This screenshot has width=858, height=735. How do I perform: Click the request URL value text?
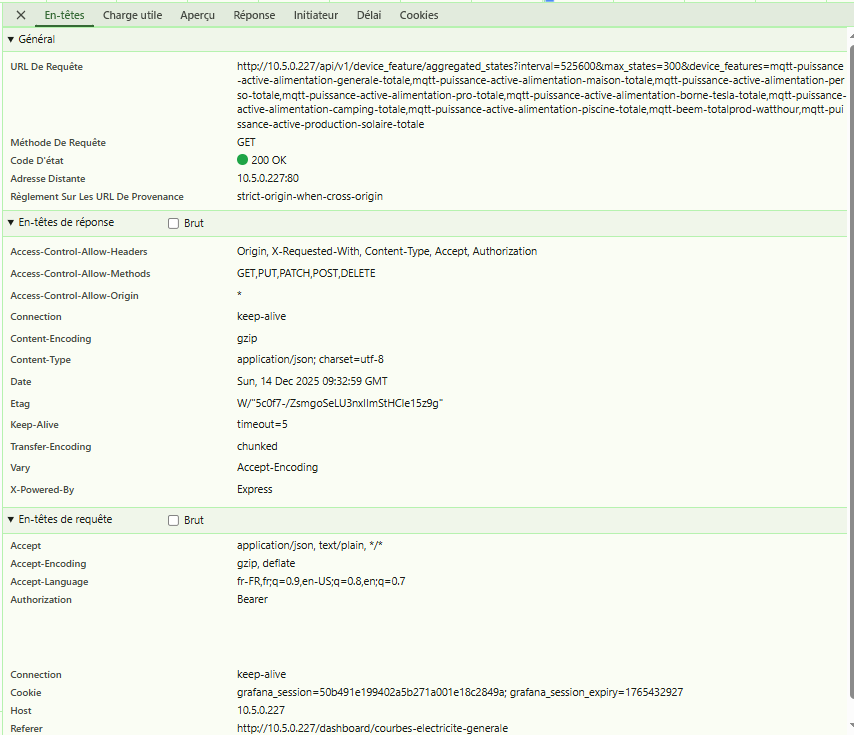pos(540,95)
